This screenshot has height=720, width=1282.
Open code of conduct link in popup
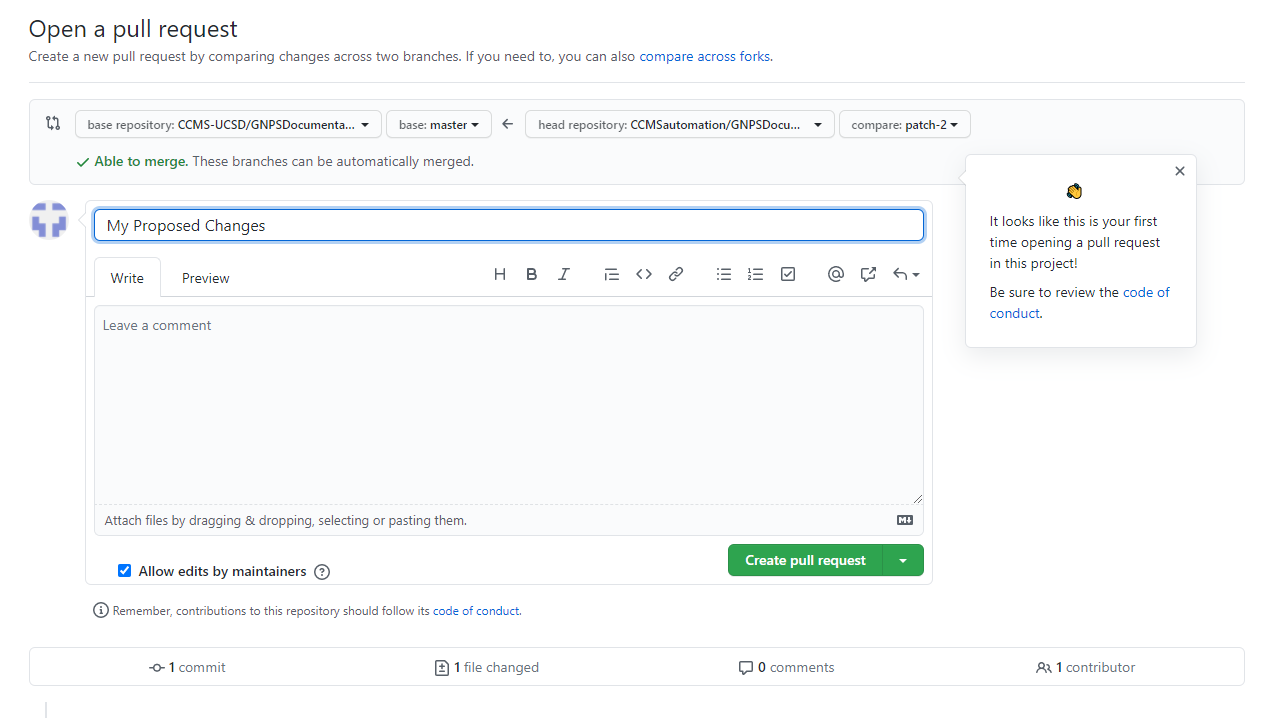1080,303
